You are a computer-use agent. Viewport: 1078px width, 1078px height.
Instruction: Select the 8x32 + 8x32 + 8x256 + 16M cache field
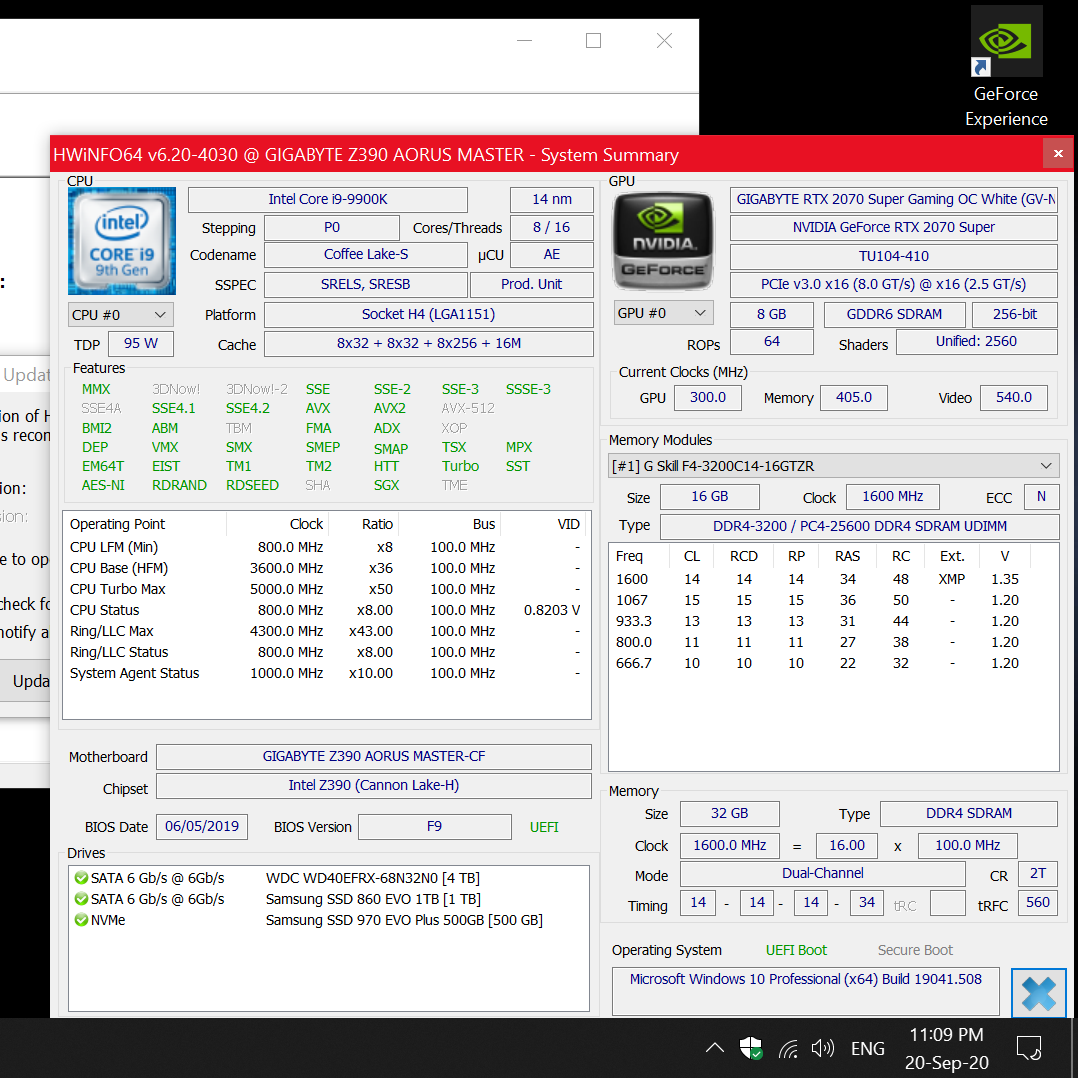click(428, 344)
